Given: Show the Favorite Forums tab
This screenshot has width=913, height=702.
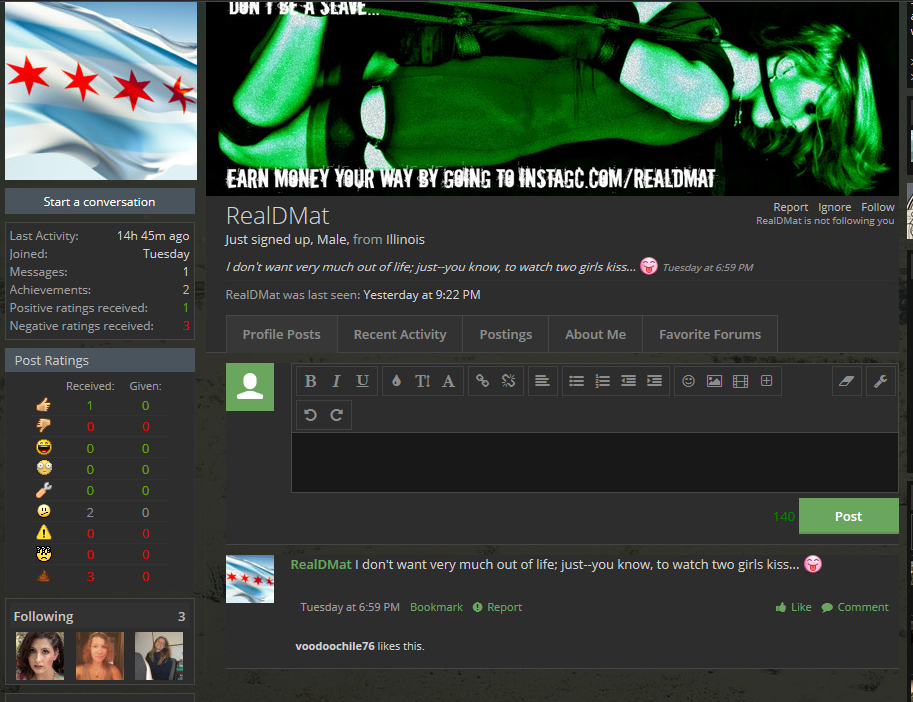Looking at the screenshot, I should point(710,335).
